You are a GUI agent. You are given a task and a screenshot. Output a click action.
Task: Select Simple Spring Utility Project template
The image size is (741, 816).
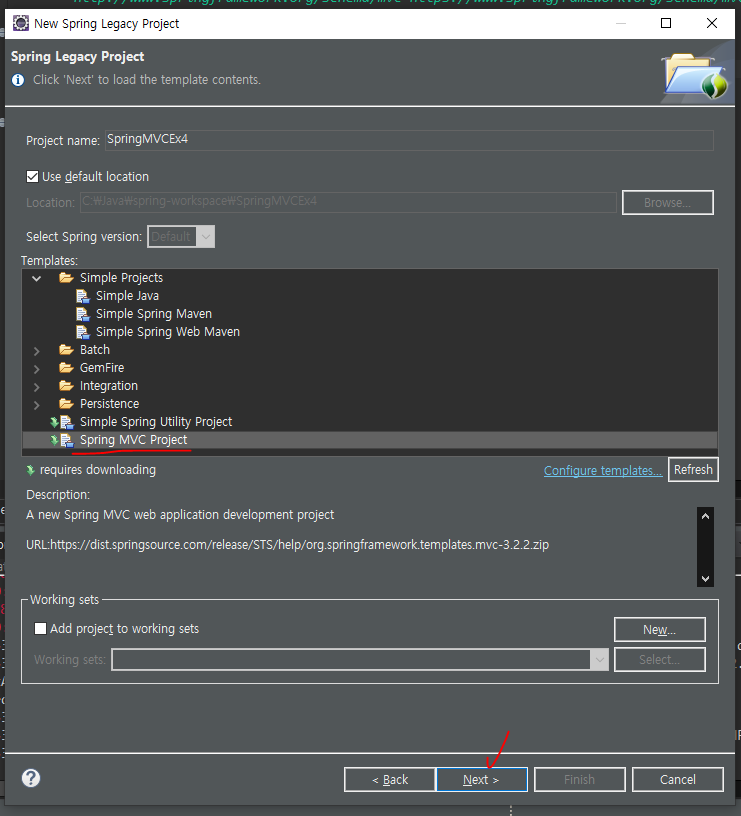[x=156, y=422]
